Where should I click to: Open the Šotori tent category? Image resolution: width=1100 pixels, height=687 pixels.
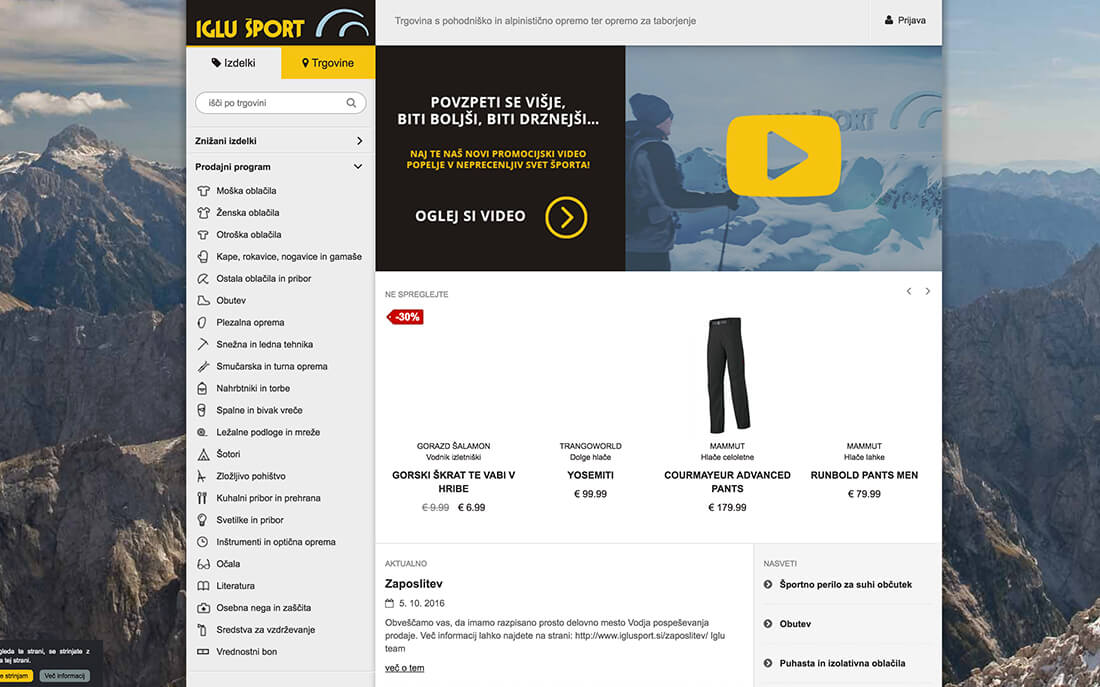point(229,454)
